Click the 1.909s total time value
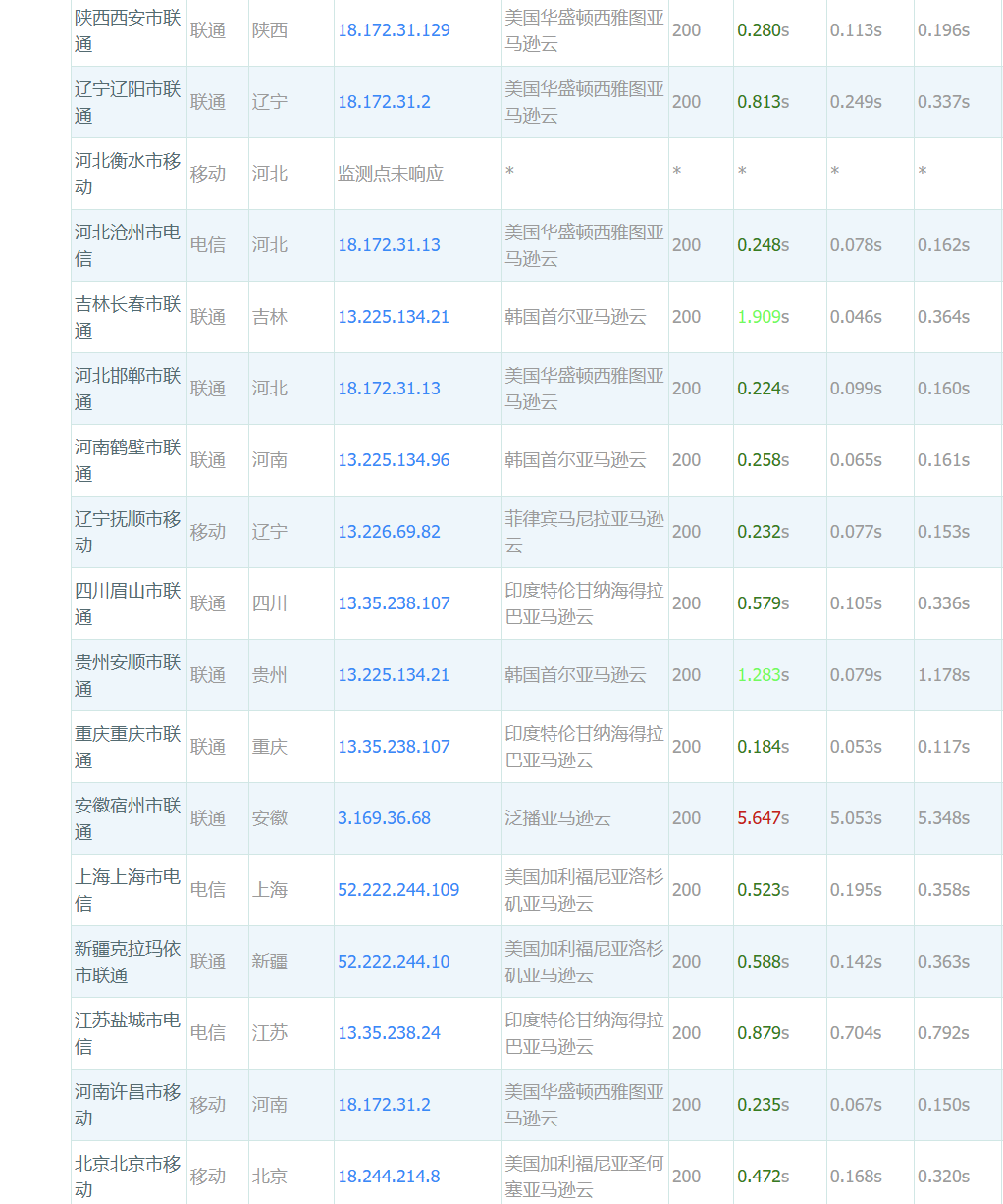The height and width of the screenshot is (1204, 1003). (x=763, y=317)
